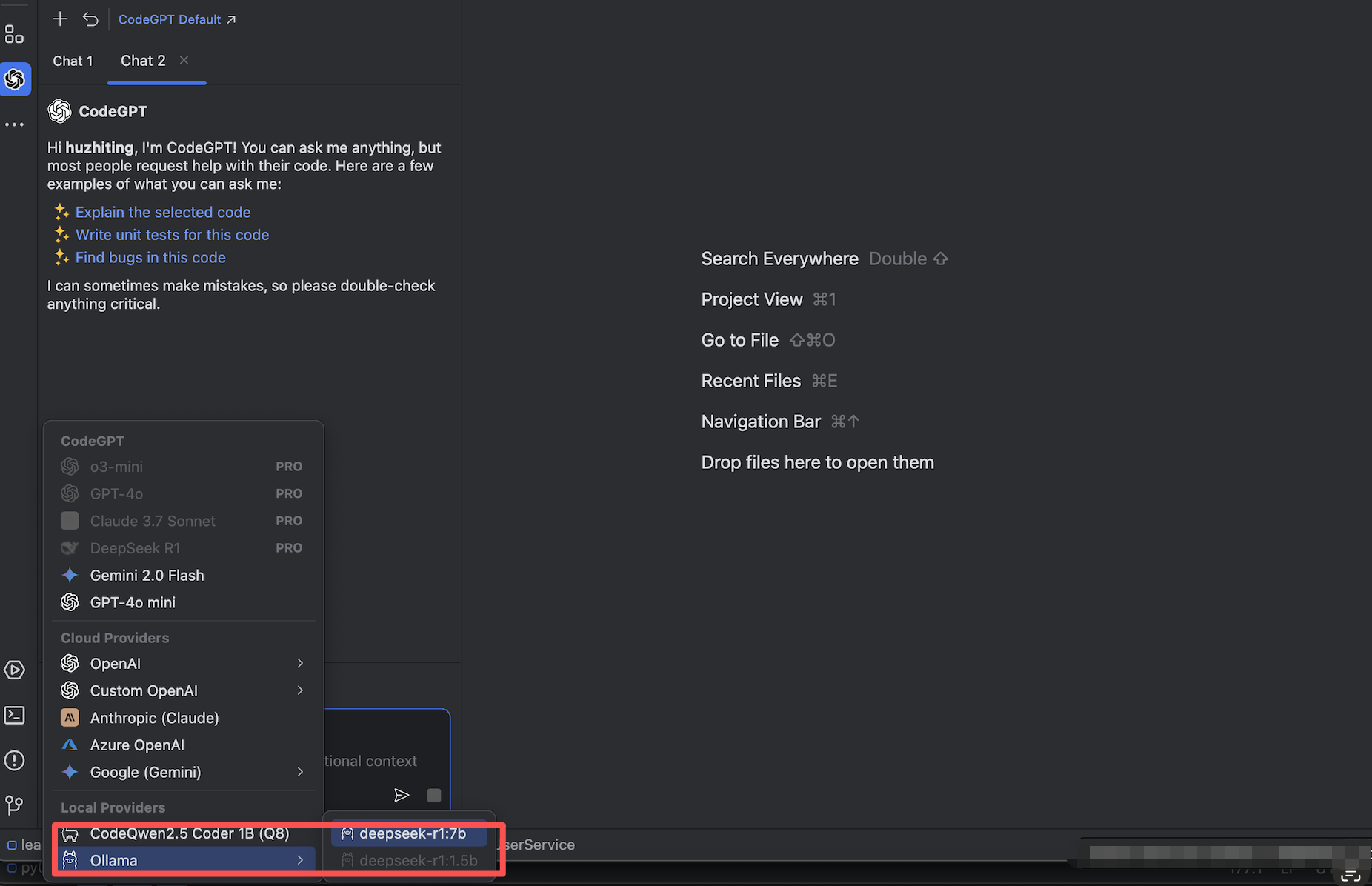
Task: Select CodeQwen2.5 Coder 1B (Q8) local model
Action: tap(183, 833)
